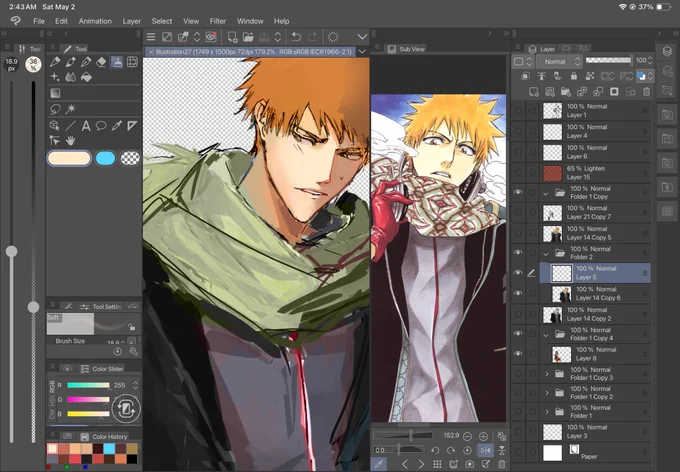
Task: Click the Sub View camera icon
Action: tap(469, 464)
